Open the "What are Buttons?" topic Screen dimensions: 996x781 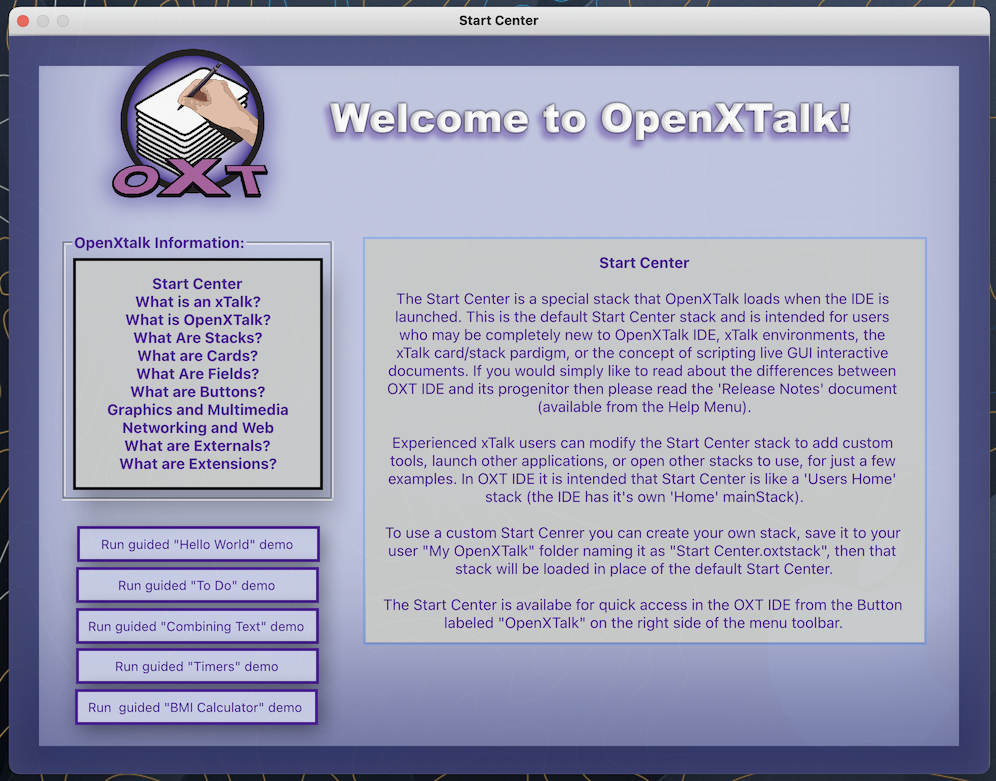pyautogui.click(x=198, y=392)
